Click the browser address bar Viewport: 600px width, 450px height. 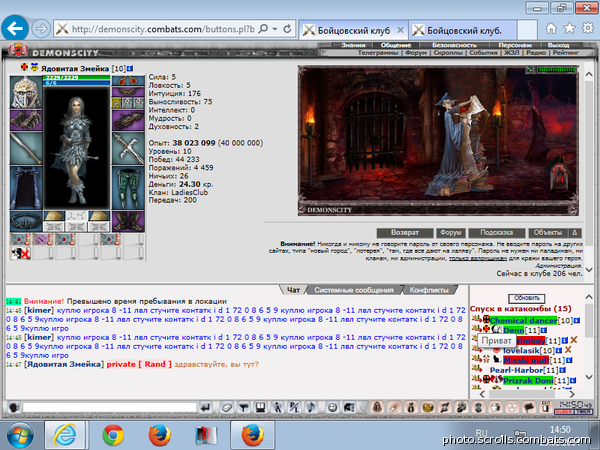point(163,29)
